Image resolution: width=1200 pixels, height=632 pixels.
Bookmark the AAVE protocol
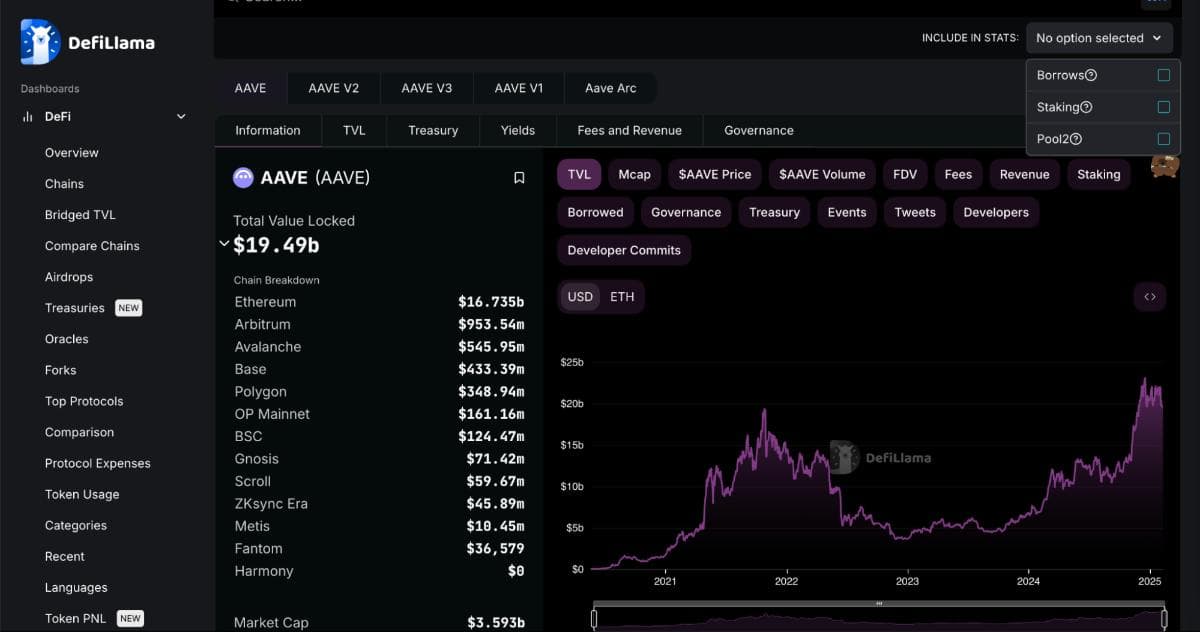pos(519,177)
